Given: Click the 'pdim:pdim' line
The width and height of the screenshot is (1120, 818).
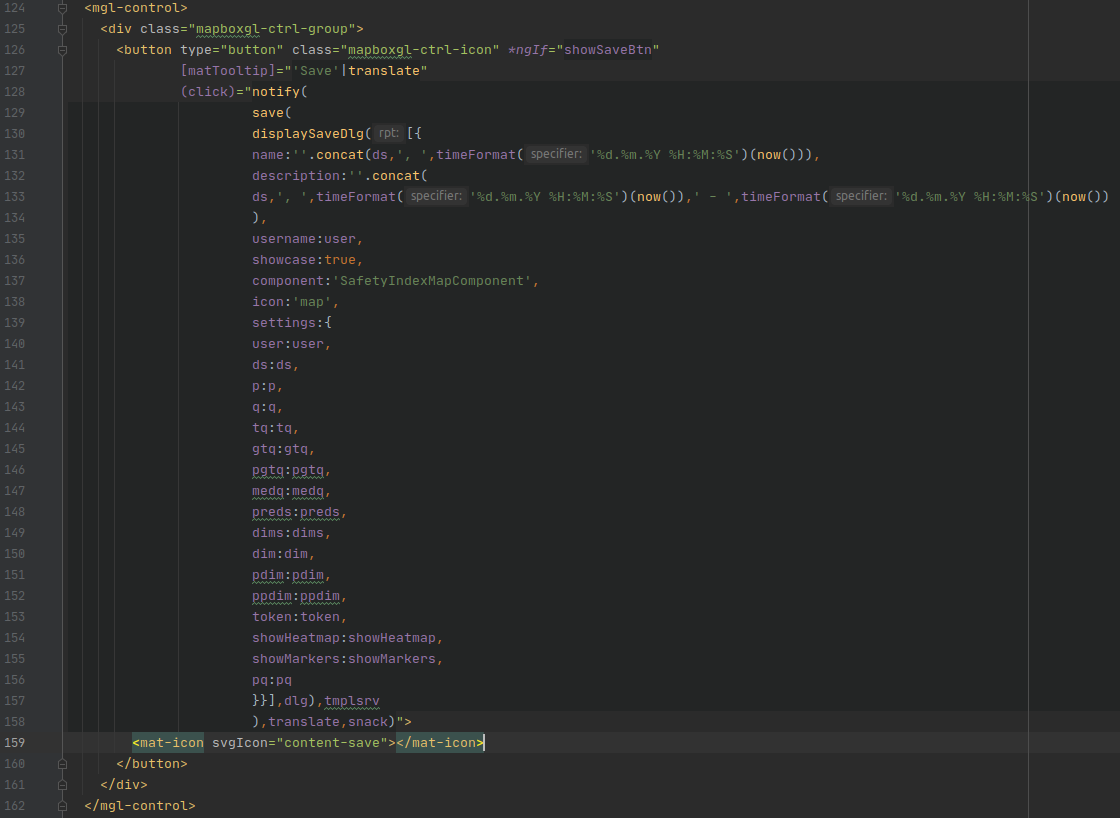Looking at the screenshot, I should (x=292, y=575).
